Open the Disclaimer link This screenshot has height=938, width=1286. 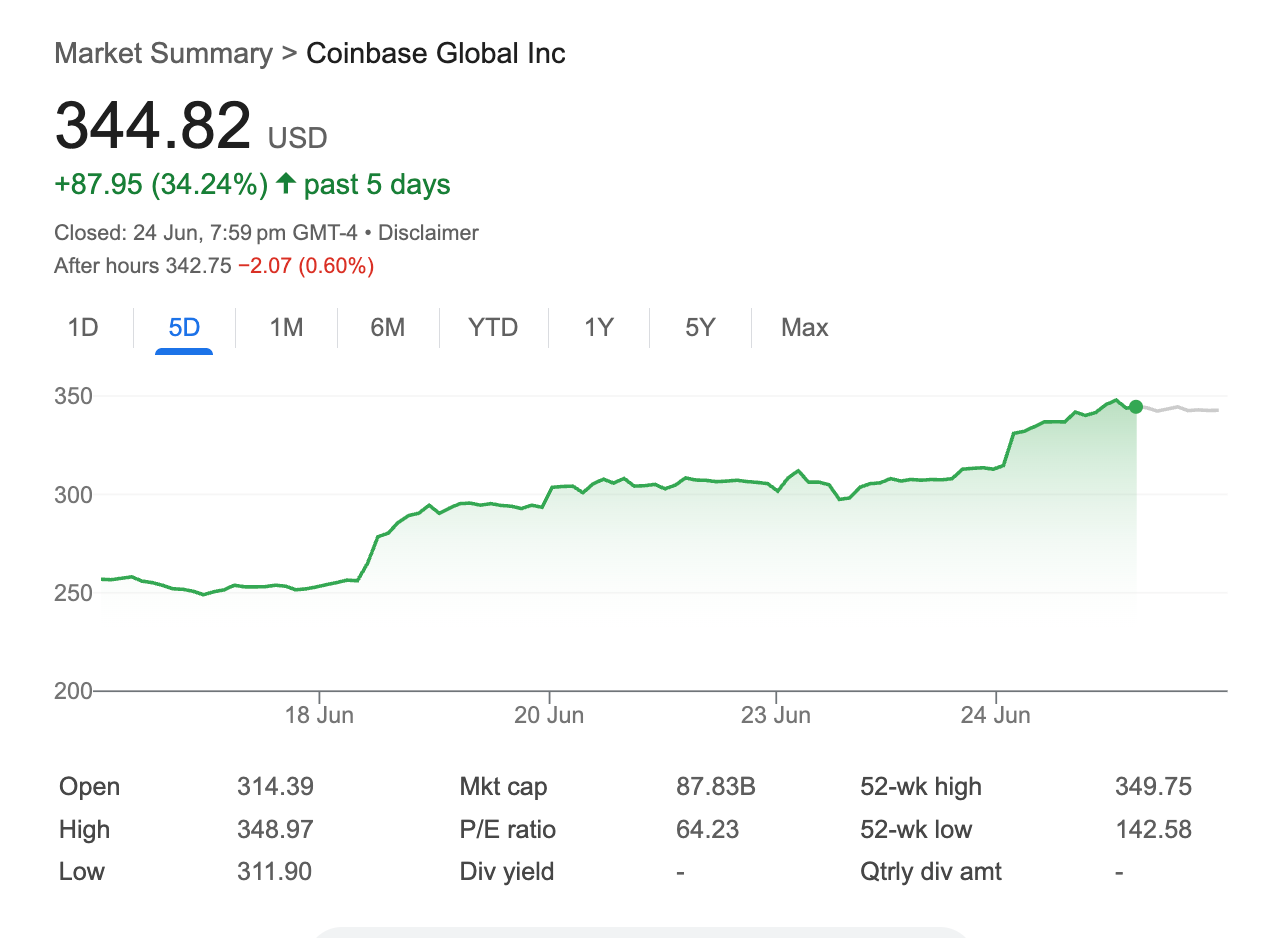click(428, 233)
